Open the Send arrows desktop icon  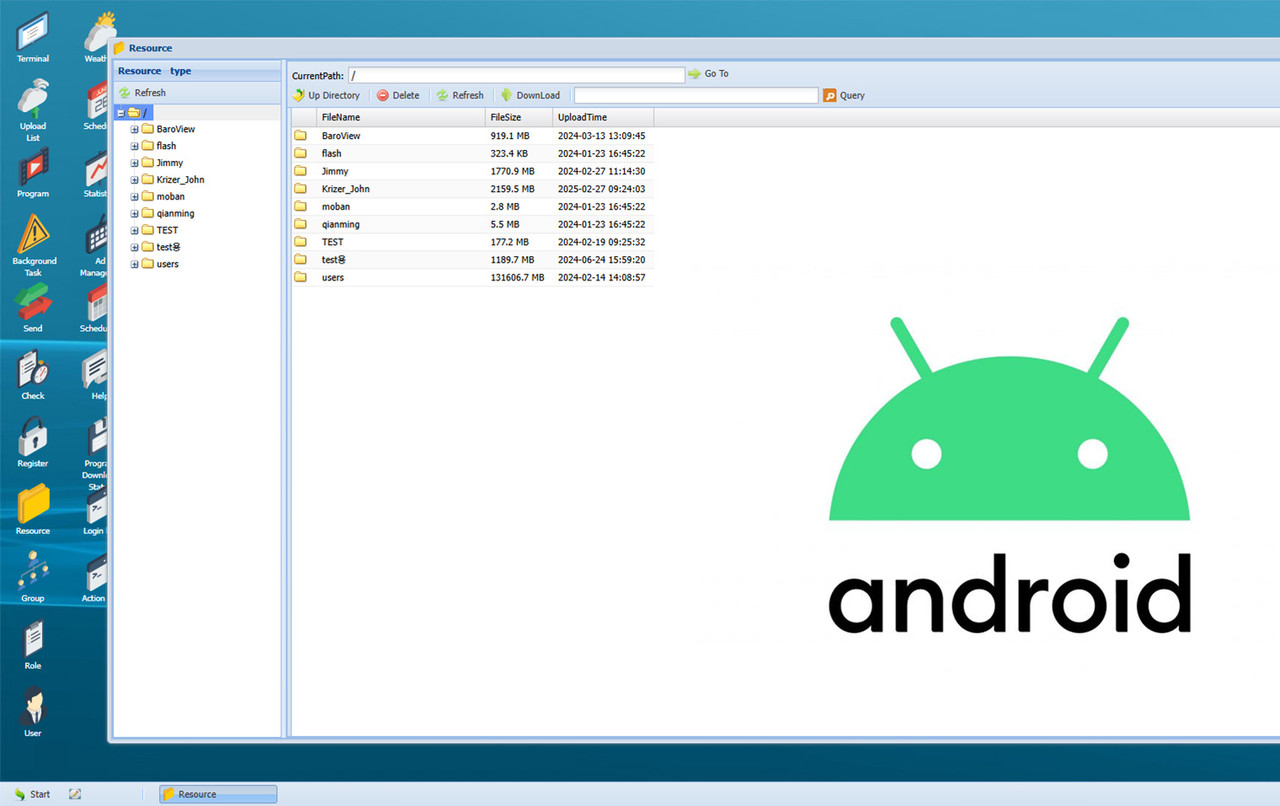pyautogui.click(x=33, y=307)
